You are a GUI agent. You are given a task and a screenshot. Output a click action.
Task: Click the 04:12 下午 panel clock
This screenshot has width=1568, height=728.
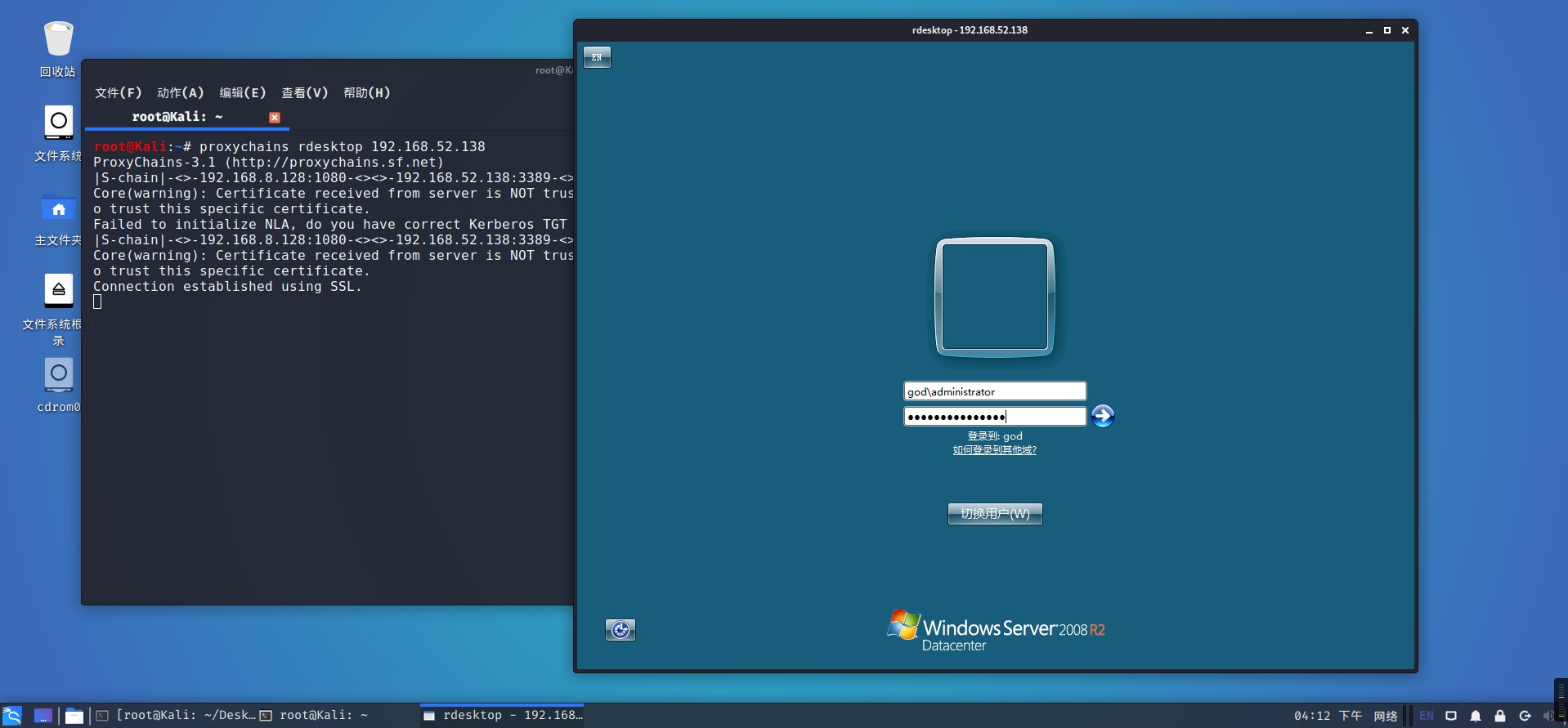point(1328,716)
